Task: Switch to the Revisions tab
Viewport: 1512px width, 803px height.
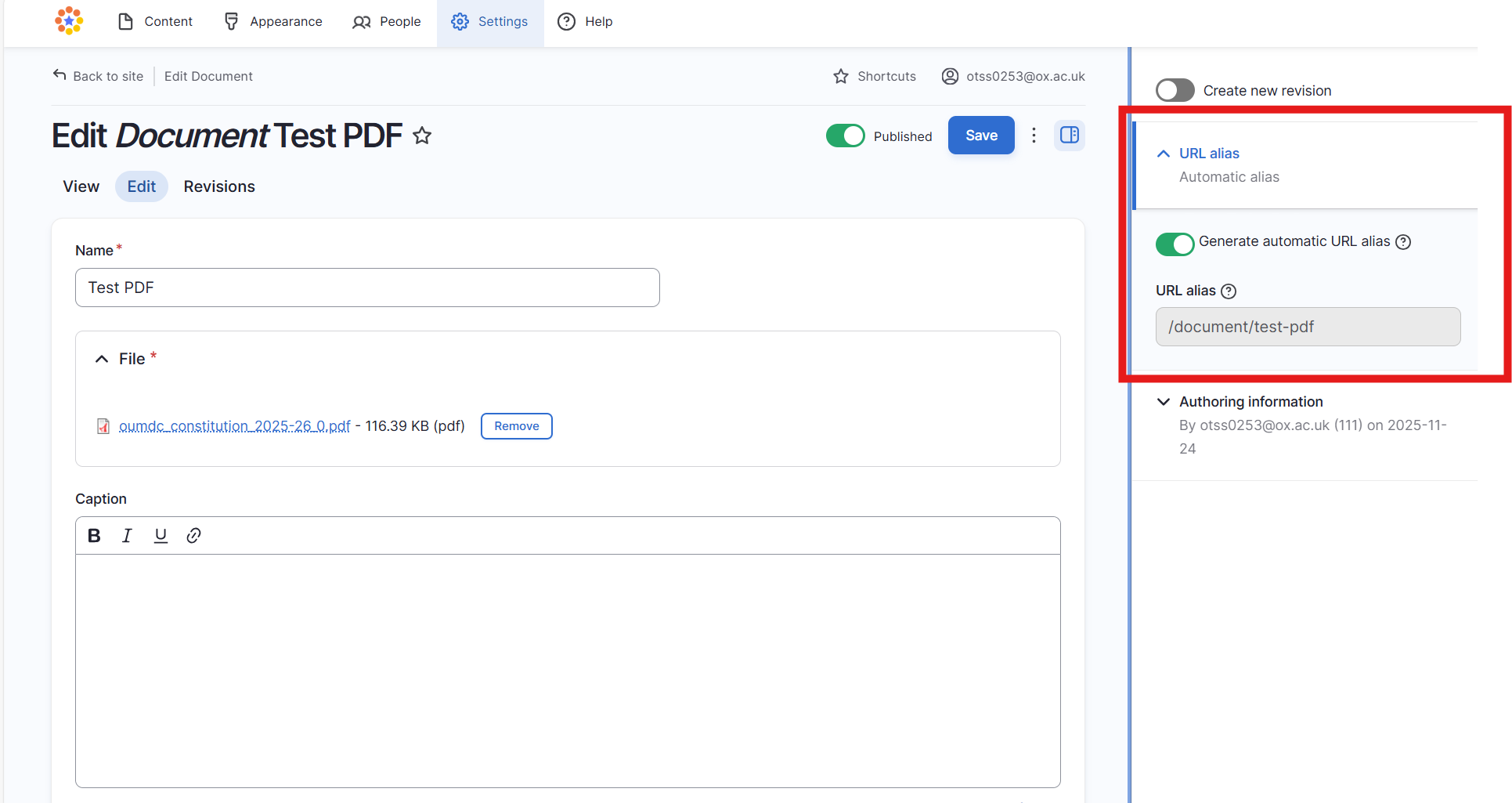Action: tap(219, 186)
